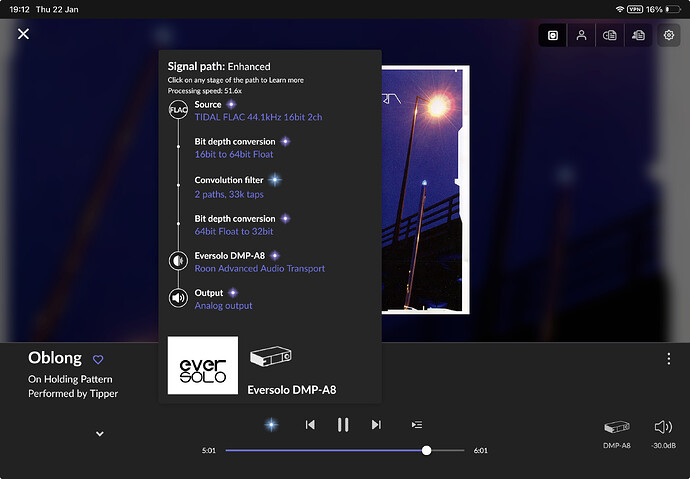Open the lyrics view icon

pyautogui.click(x=638, y=35)
